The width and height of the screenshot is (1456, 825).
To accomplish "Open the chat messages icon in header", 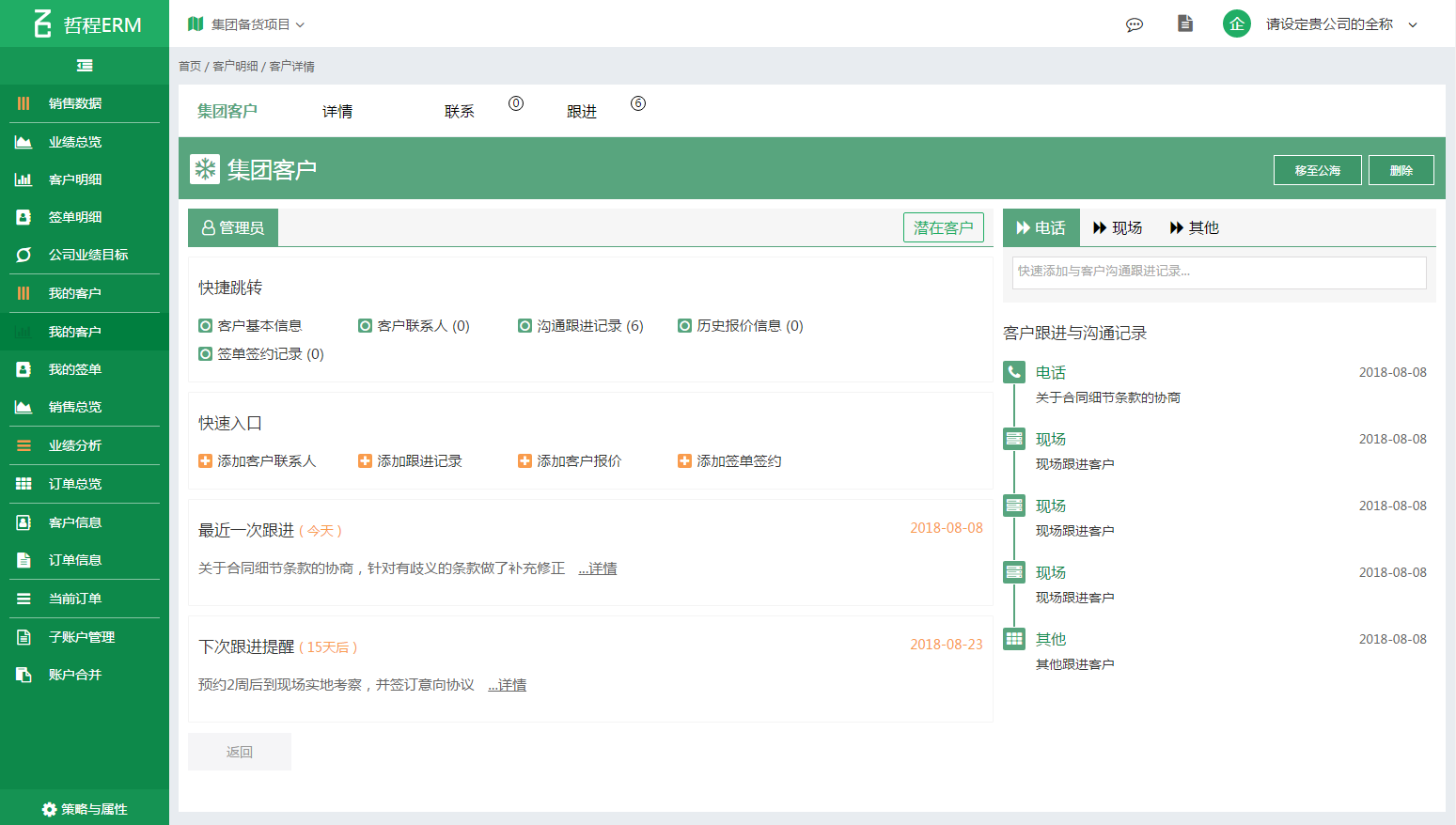I will [1135, 24].
